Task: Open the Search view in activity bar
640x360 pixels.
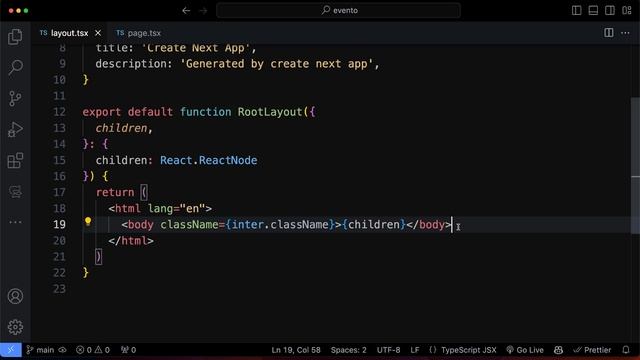Action: tap(15, 67)
